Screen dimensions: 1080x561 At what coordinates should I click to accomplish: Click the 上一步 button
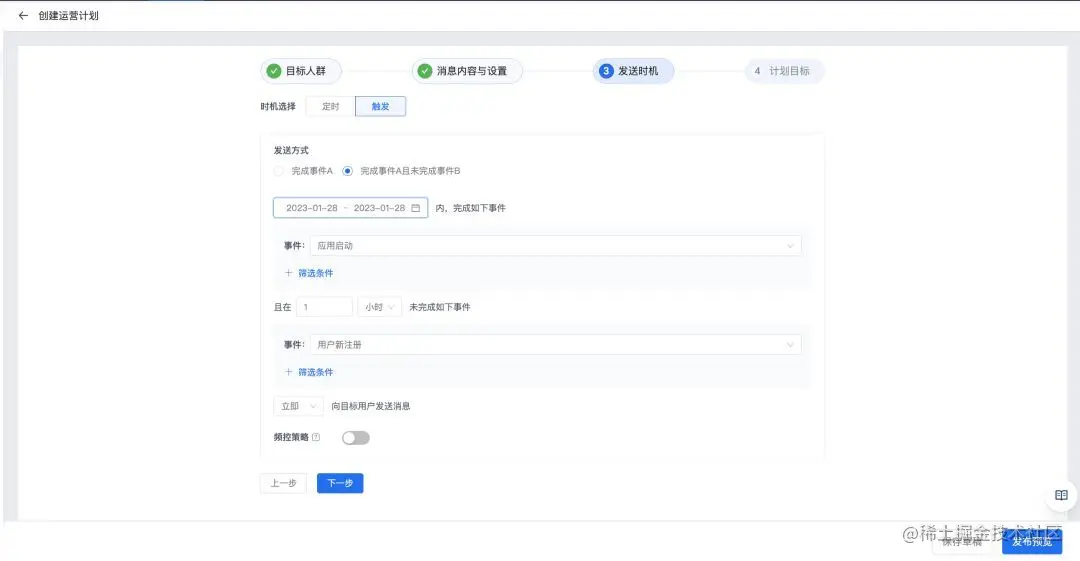pyautogui.click(x=283, y=483)
